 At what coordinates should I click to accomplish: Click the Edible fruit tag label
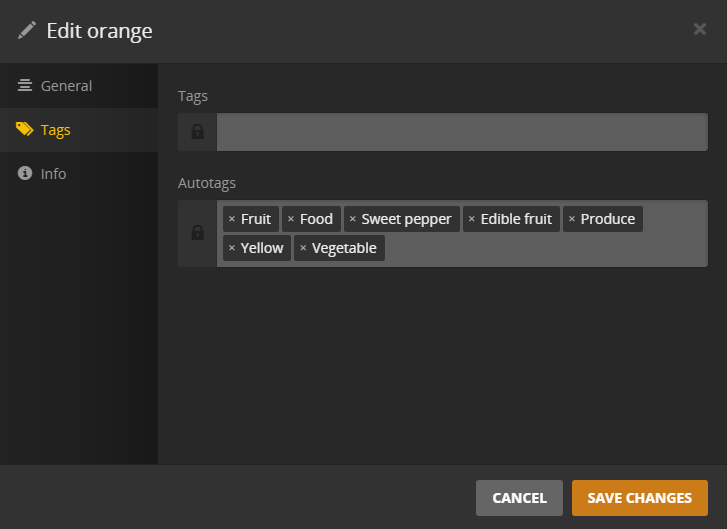pyautogui.click(x=516, y=219)
